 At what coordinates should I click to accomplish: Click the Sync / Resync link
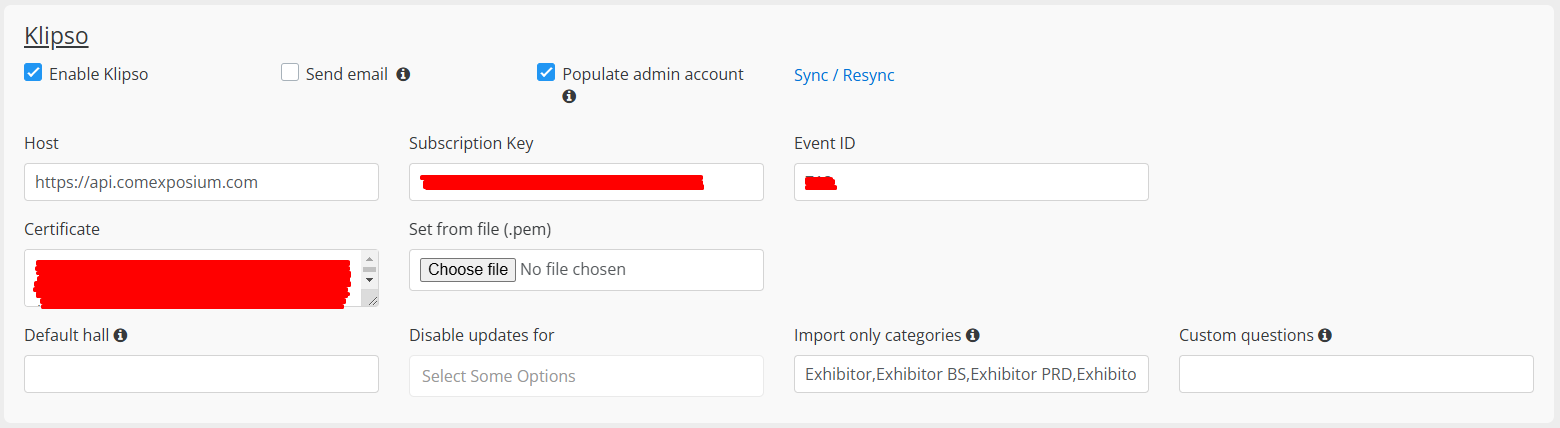pos(844,75)
